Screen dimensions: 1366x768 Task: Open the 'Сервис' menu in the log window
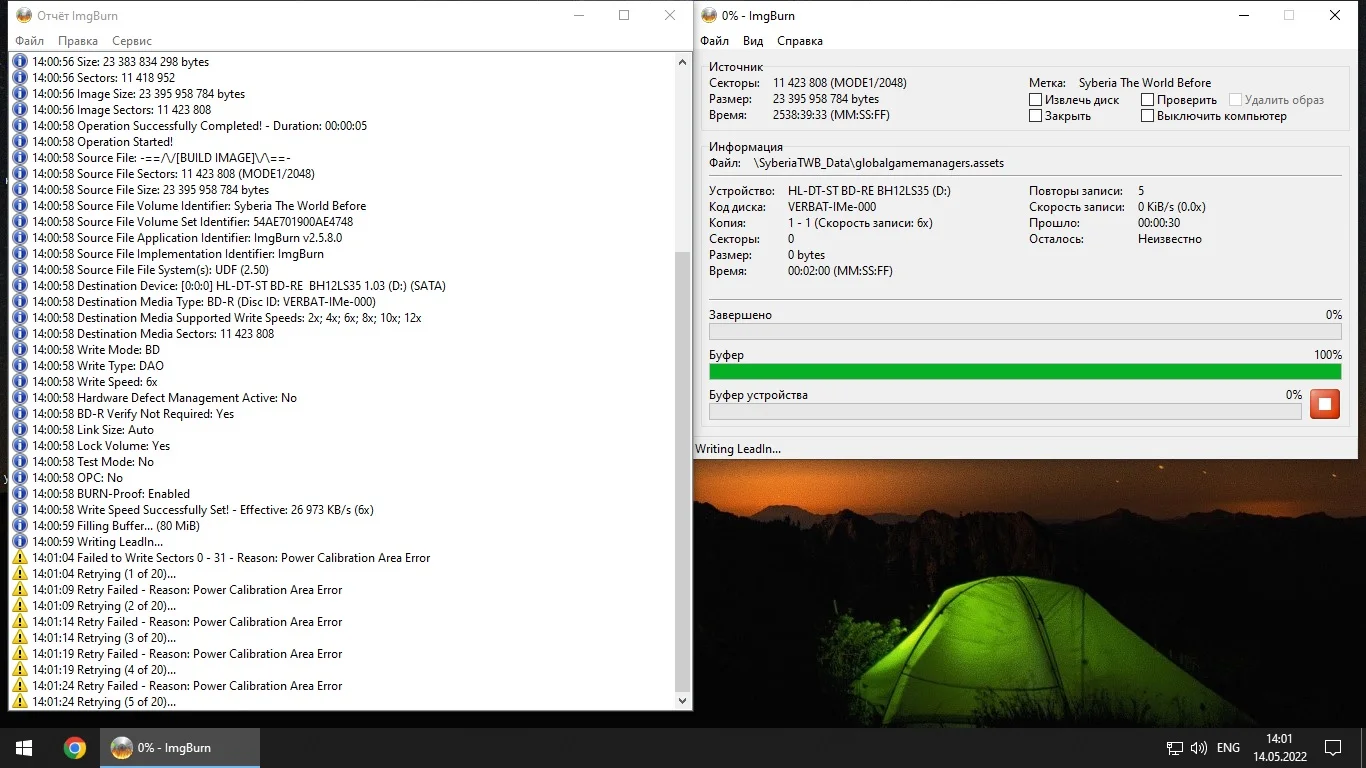(132, 41)
